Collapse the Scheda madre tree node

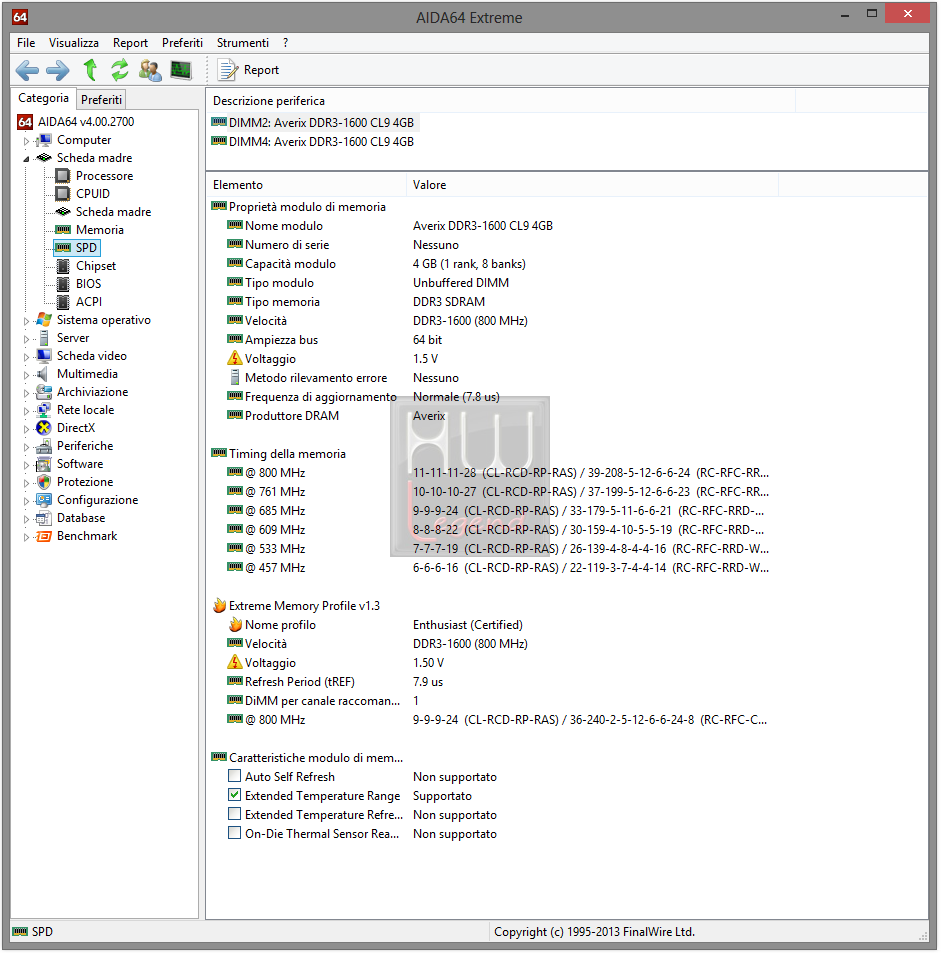click(26, 159)
